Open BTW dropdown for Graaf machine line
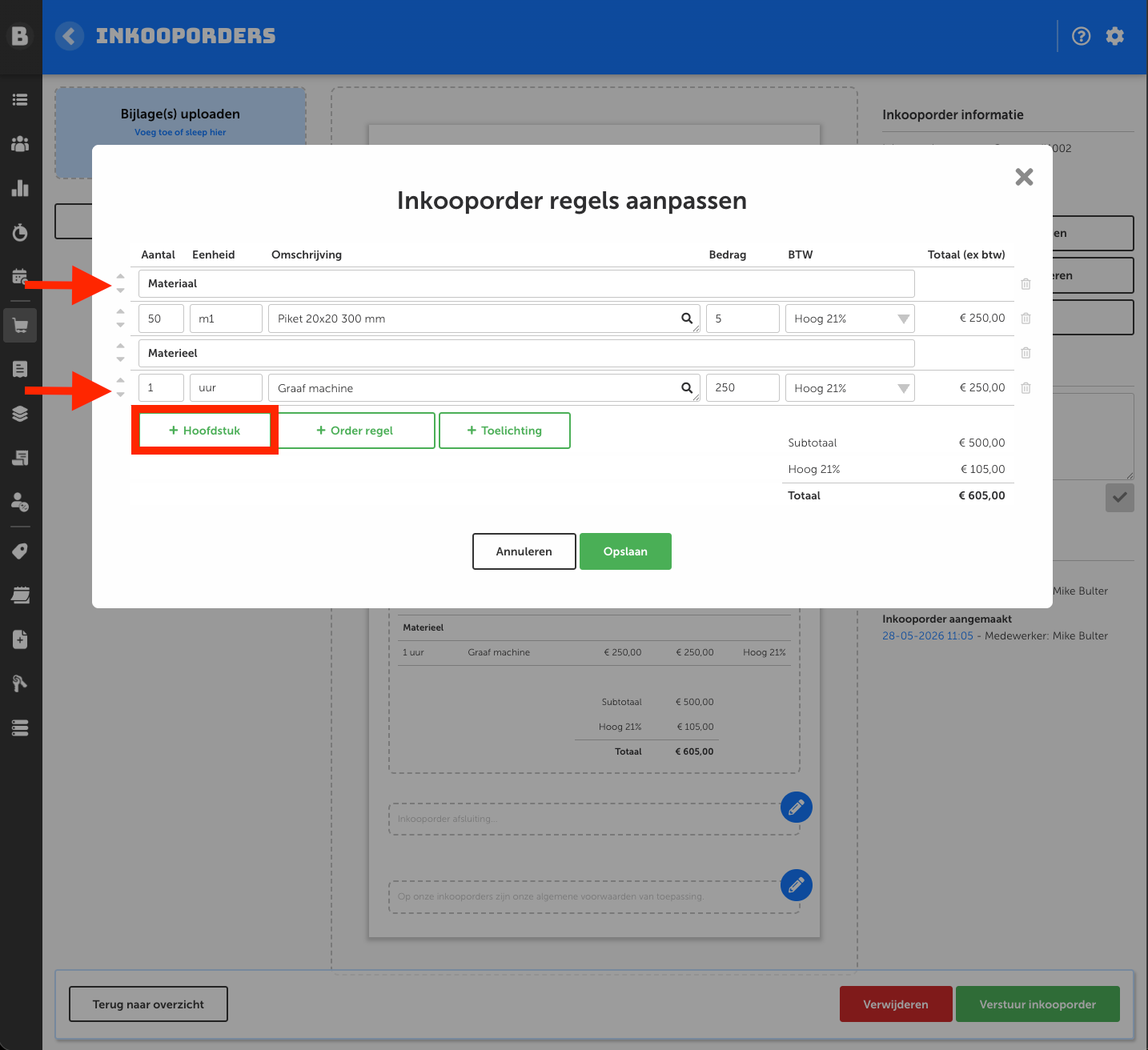The image size is (1148, 1050). point(849,388)
